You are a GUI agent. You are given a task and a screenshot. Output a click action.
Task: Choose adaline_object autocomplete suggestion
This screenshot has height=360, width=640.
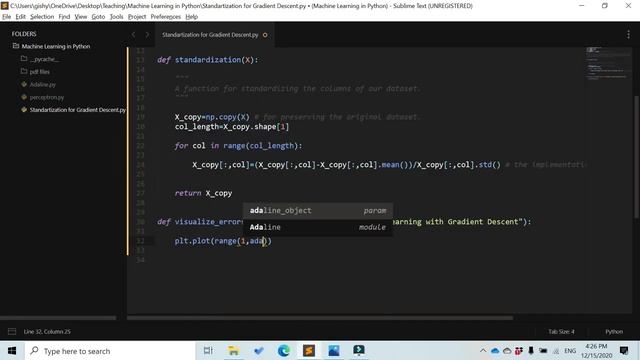(x=318, y=211)
